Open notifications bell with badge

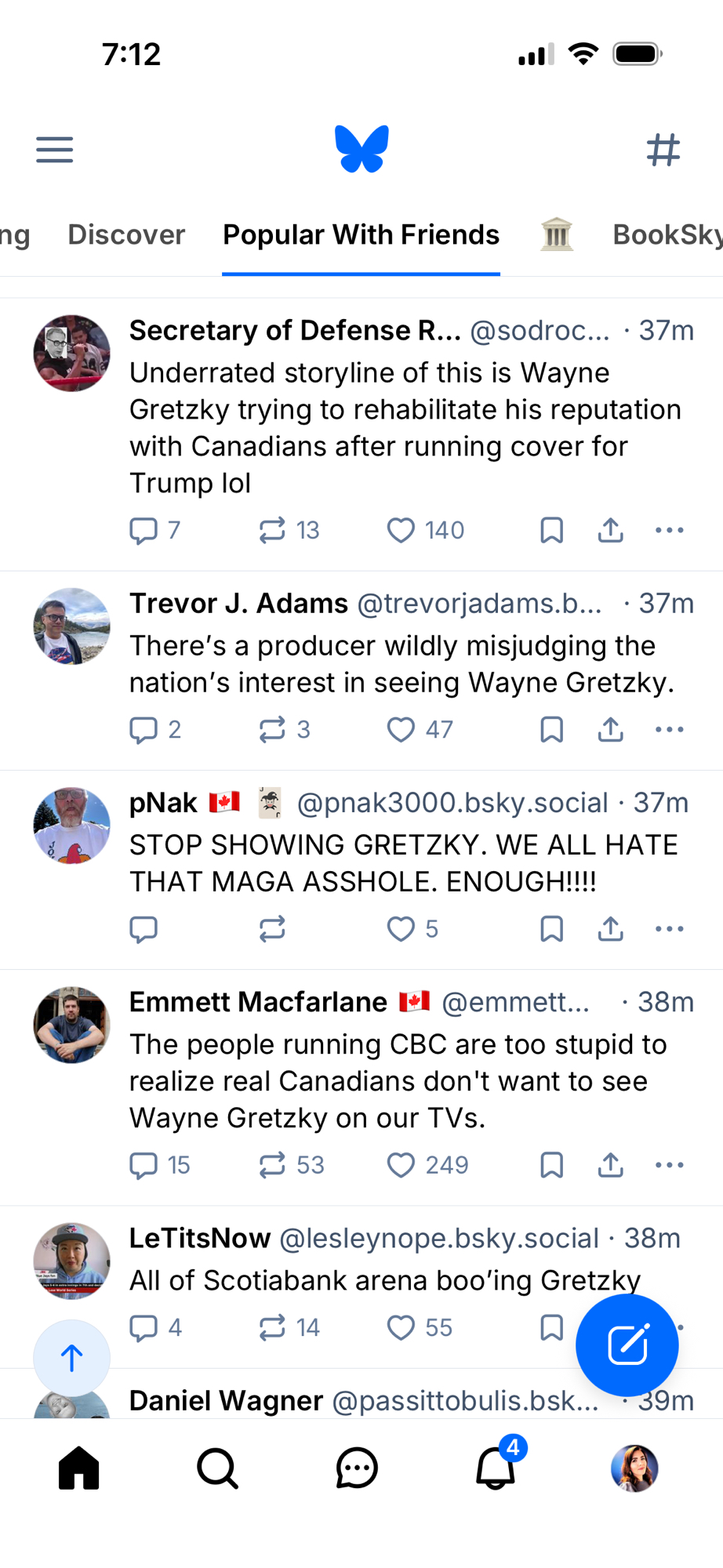coord(496,1468)
